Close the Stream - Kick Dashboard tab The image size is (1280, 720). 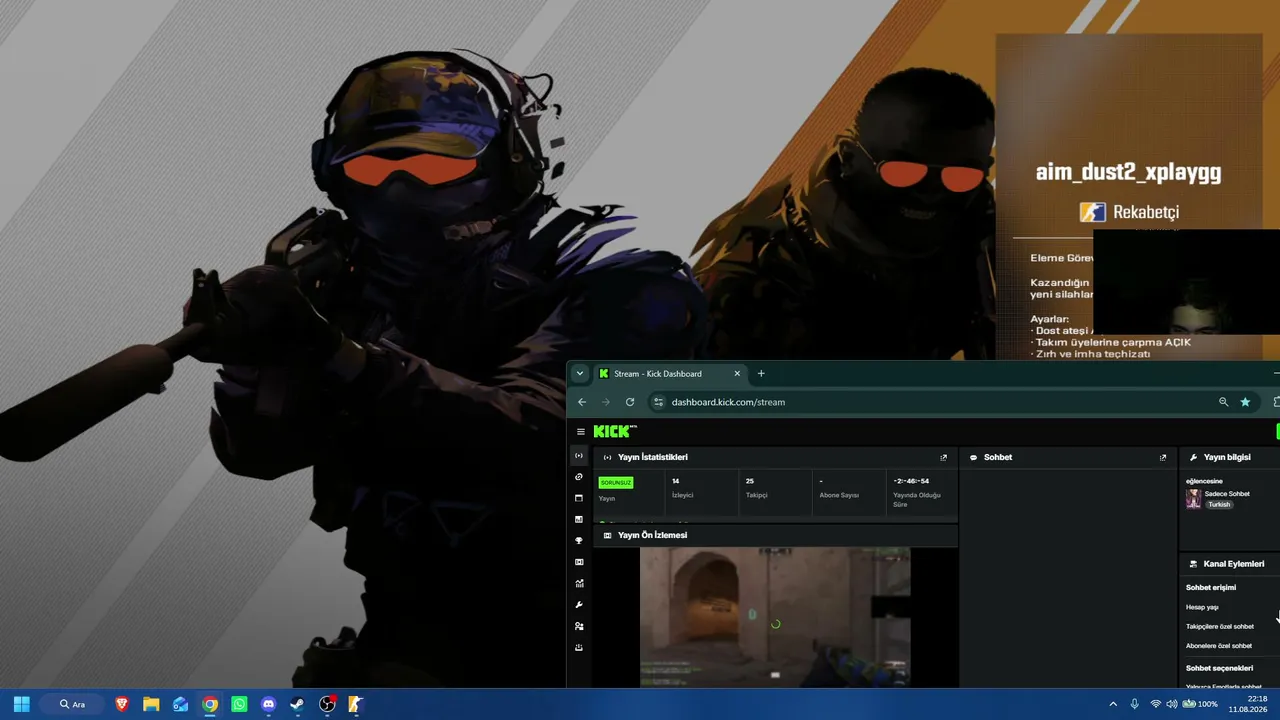coord(737,374)
